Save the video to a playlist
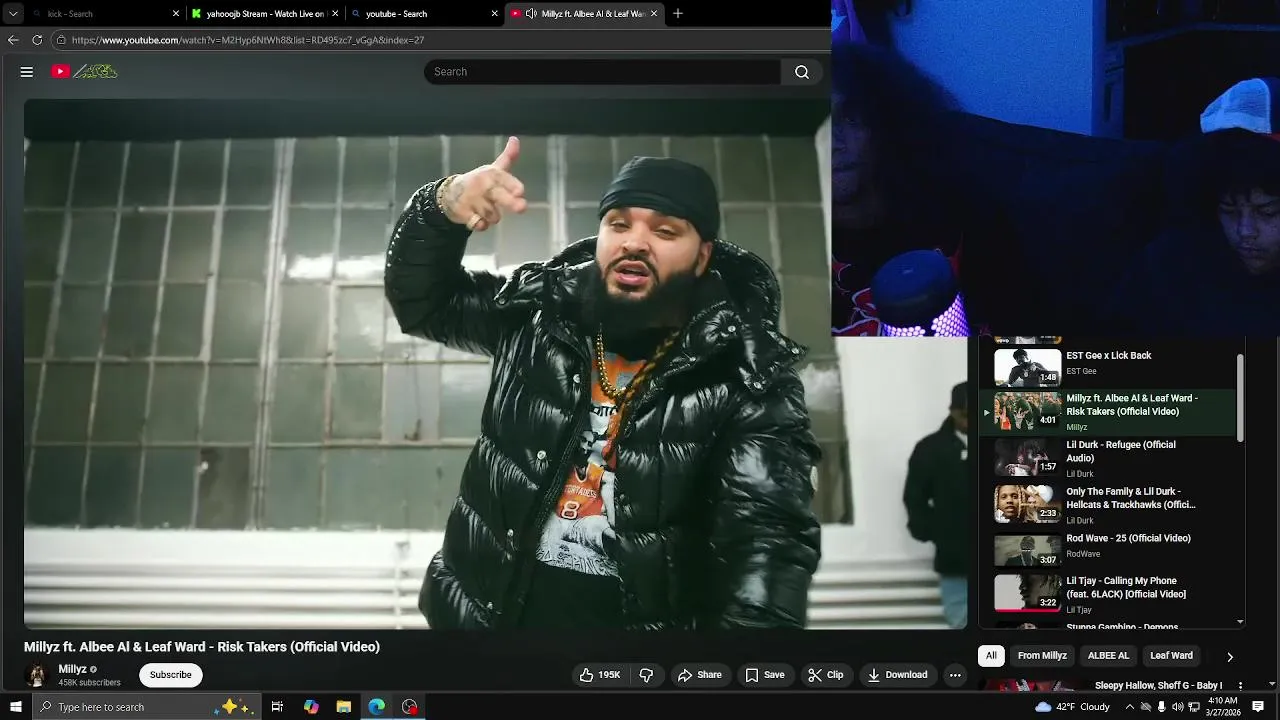This screenshot has width=1280, height=720. 765,675
